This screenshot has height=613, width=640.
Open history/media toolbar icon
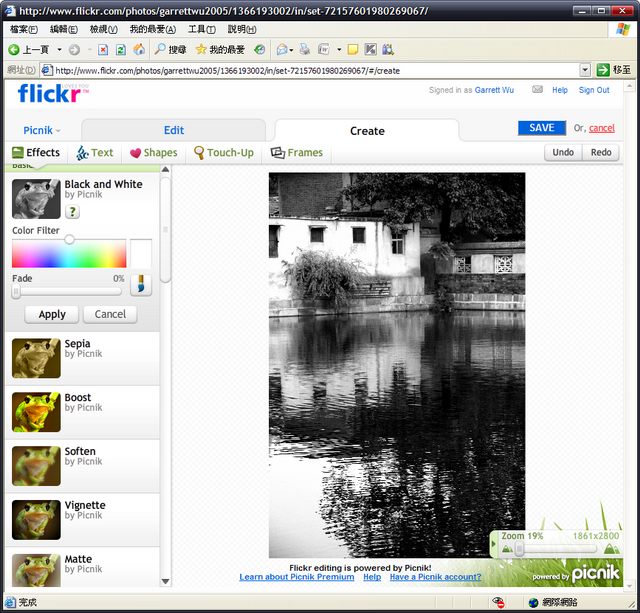coord(259,50)
